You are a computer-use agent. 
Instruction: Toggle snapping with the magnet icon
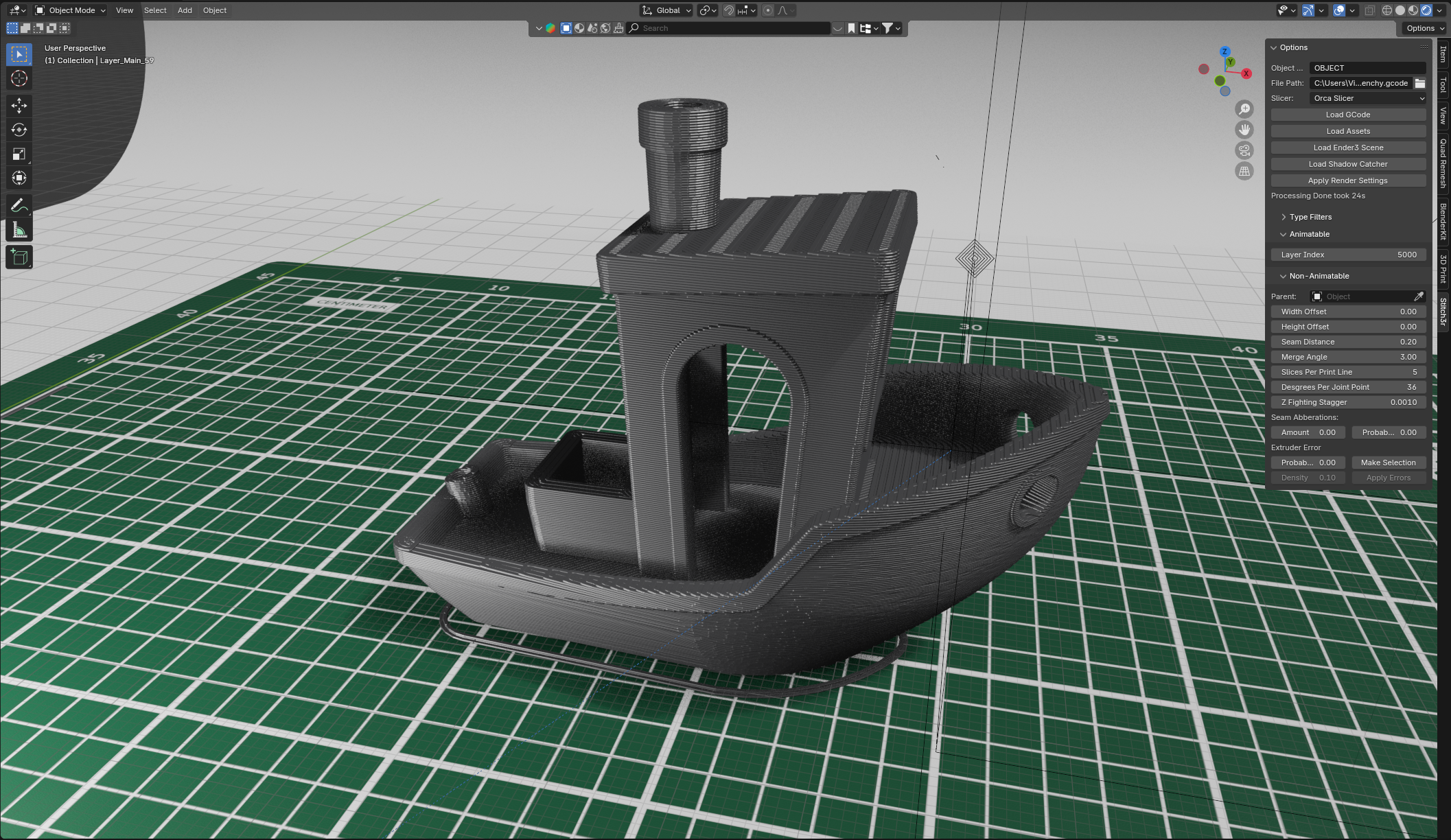(x=728, y=10)
